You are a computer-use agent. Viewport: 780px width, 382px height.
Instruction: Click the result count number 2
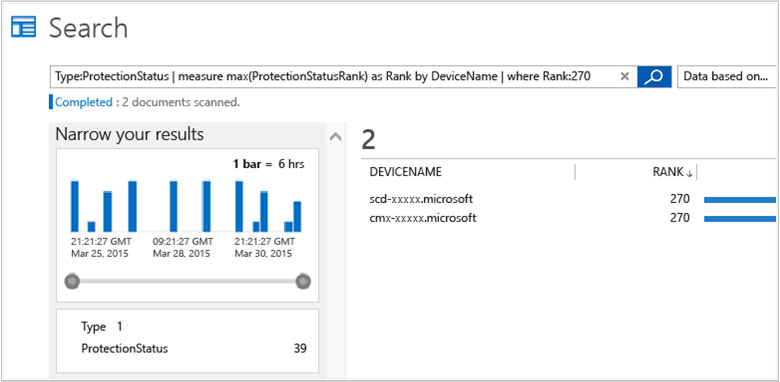click(368, 140)
